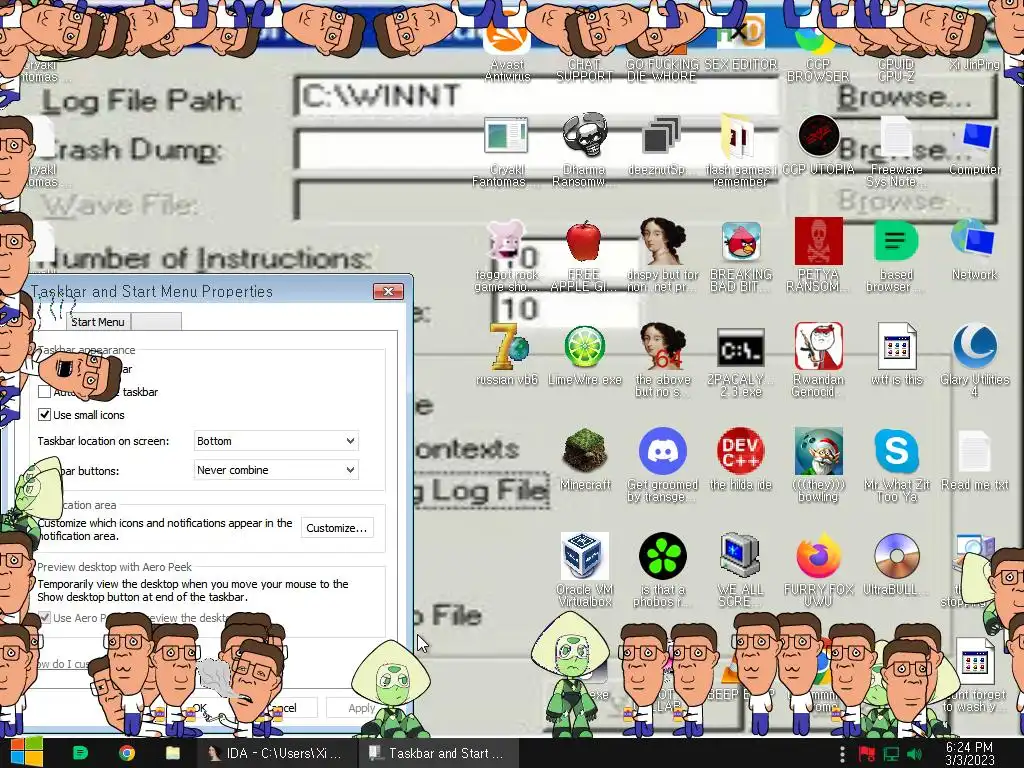Toggle the Use small icons checkbox

44,415
